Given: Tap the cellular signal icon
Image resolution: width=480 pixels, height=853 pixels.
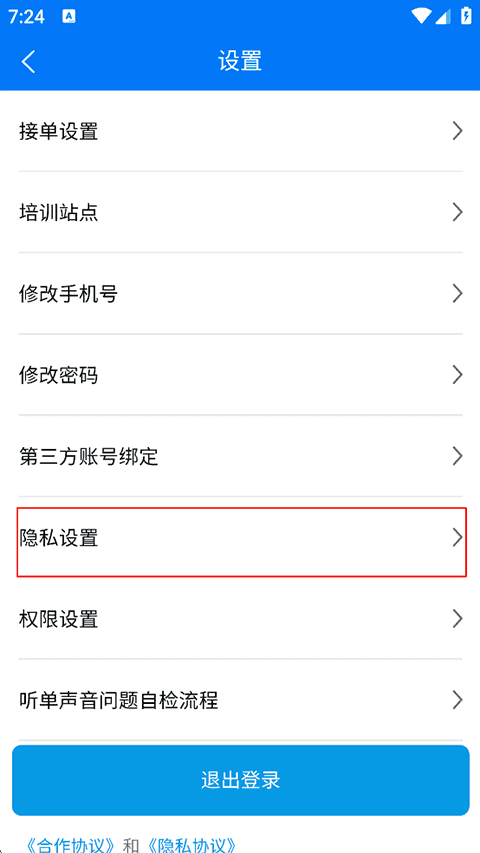Looking at the screenshot, I should coord(443,17).
